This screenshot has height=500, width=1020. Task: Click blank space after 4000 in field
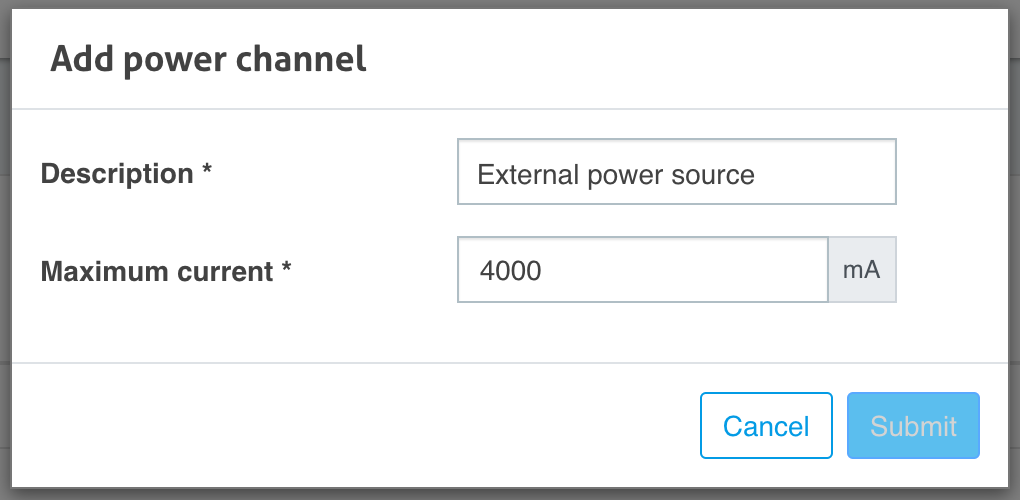[x=683, y=270]
